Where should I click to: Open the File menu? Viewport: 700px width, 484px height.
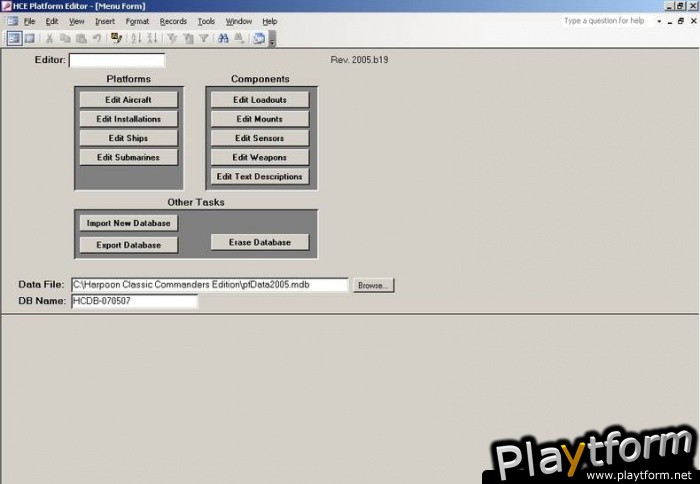(x=29, y=21)
